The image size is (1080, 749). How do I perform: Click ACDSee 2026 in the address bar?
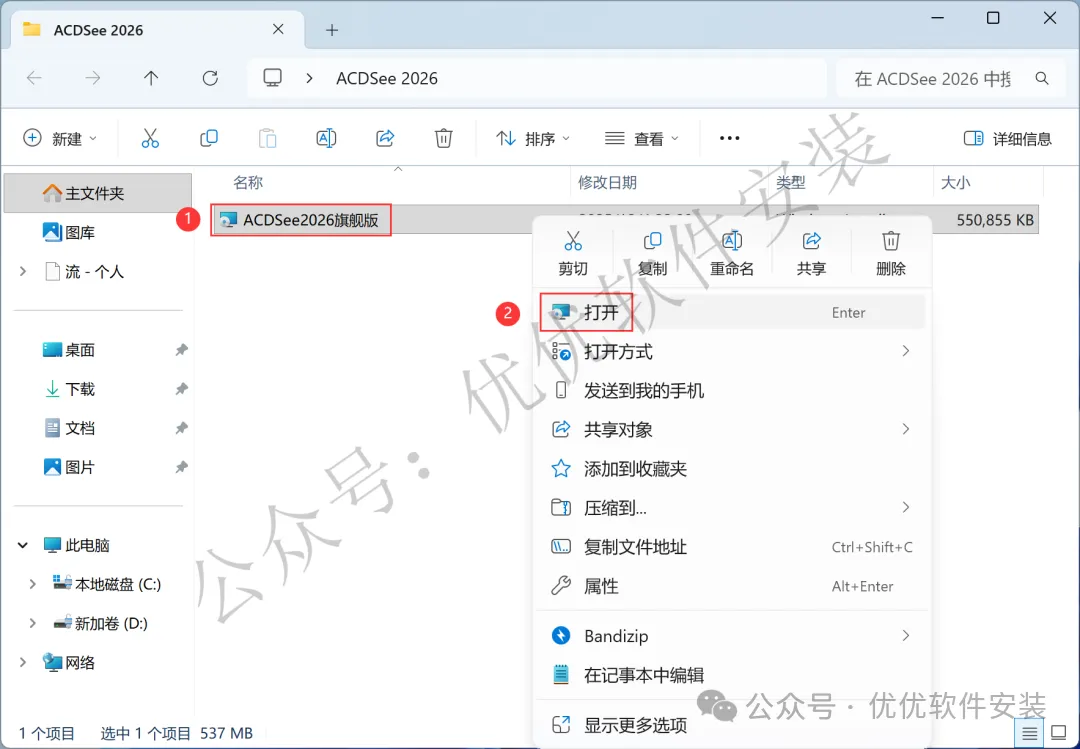(387, 79)
